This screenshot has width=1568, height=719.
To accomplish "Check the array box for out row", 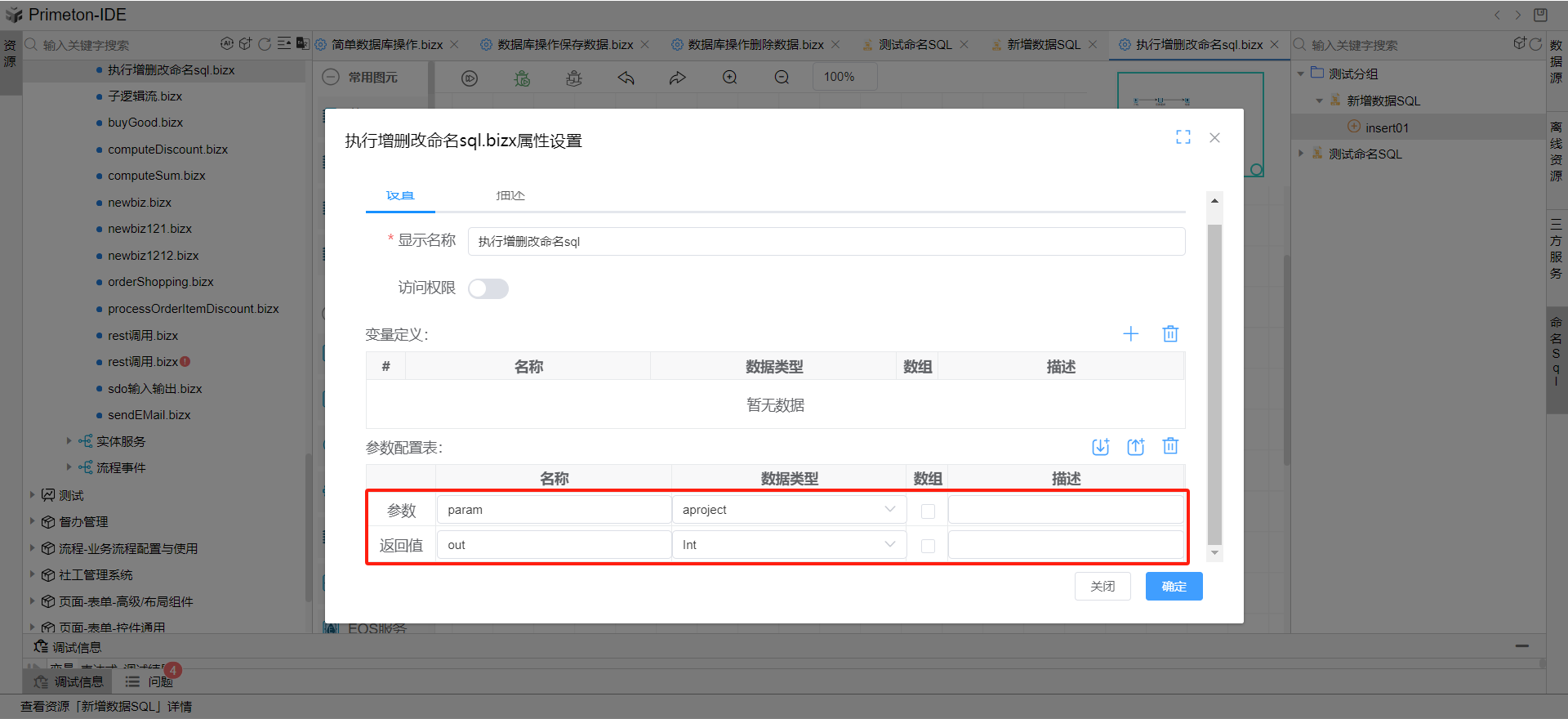I will point(928,546).
